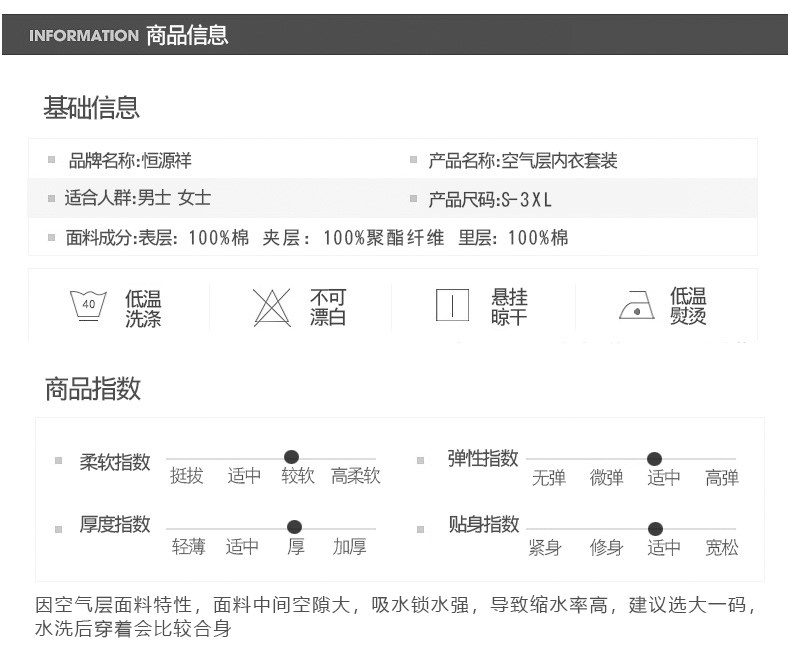Viewport: 790px width, 647px height.
Task: Click the 贴身指数 slider dot
Action: [655, 529]
